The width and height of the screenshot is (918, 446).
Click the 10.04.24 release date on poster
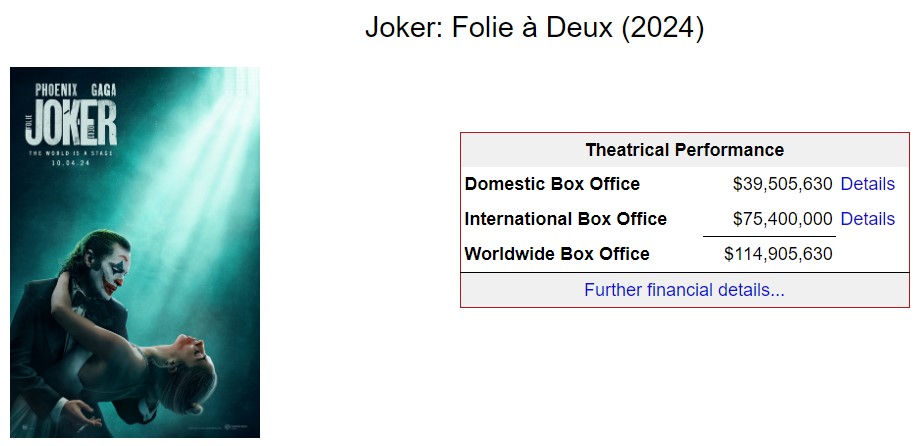coord(71,163)
